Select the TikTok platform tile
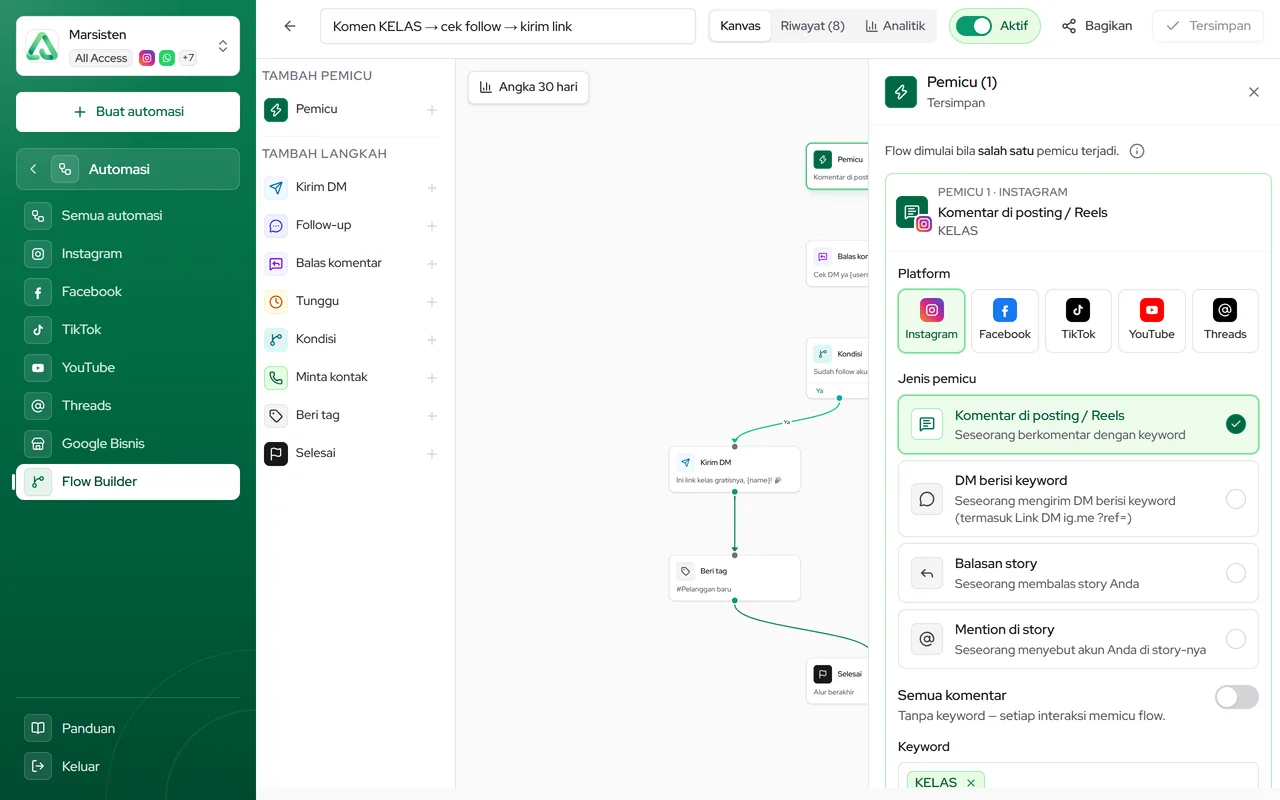This screenshot has height=800, width=1280. pyautogui.click(x=1078, y=321)
